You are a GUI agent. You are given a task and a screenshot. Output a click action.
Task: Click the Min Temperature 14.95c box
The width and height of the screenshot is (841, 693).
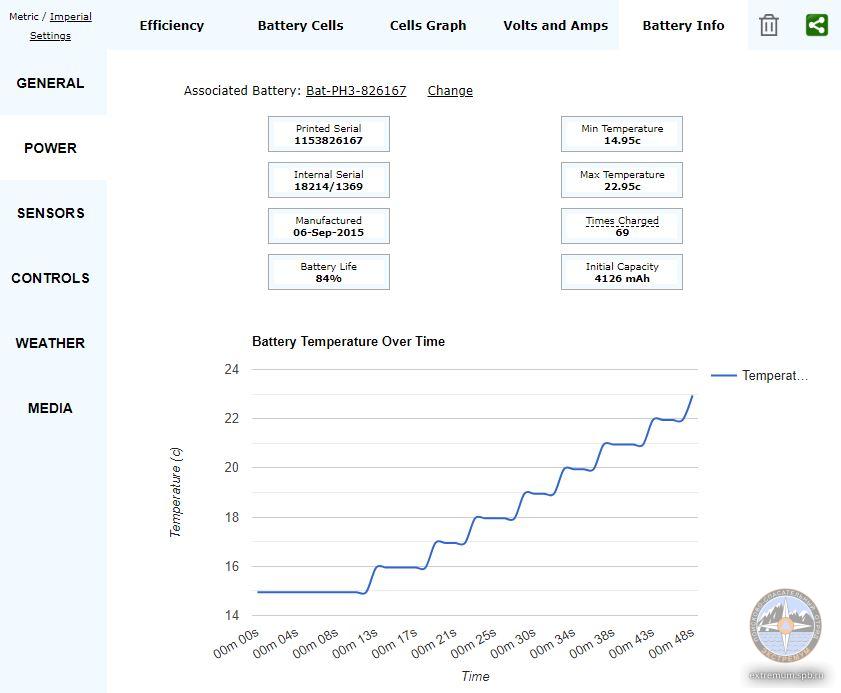(x=622, y=134)
